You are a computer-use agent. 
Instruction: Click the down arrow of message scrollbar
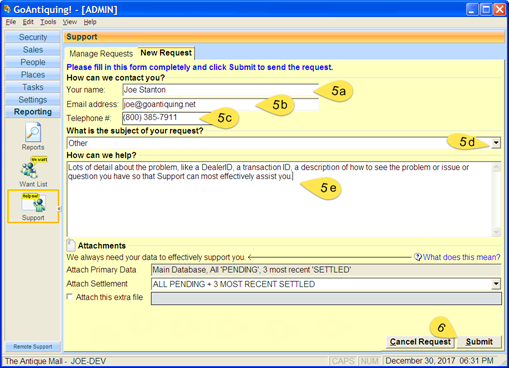[x=496, y=232]
